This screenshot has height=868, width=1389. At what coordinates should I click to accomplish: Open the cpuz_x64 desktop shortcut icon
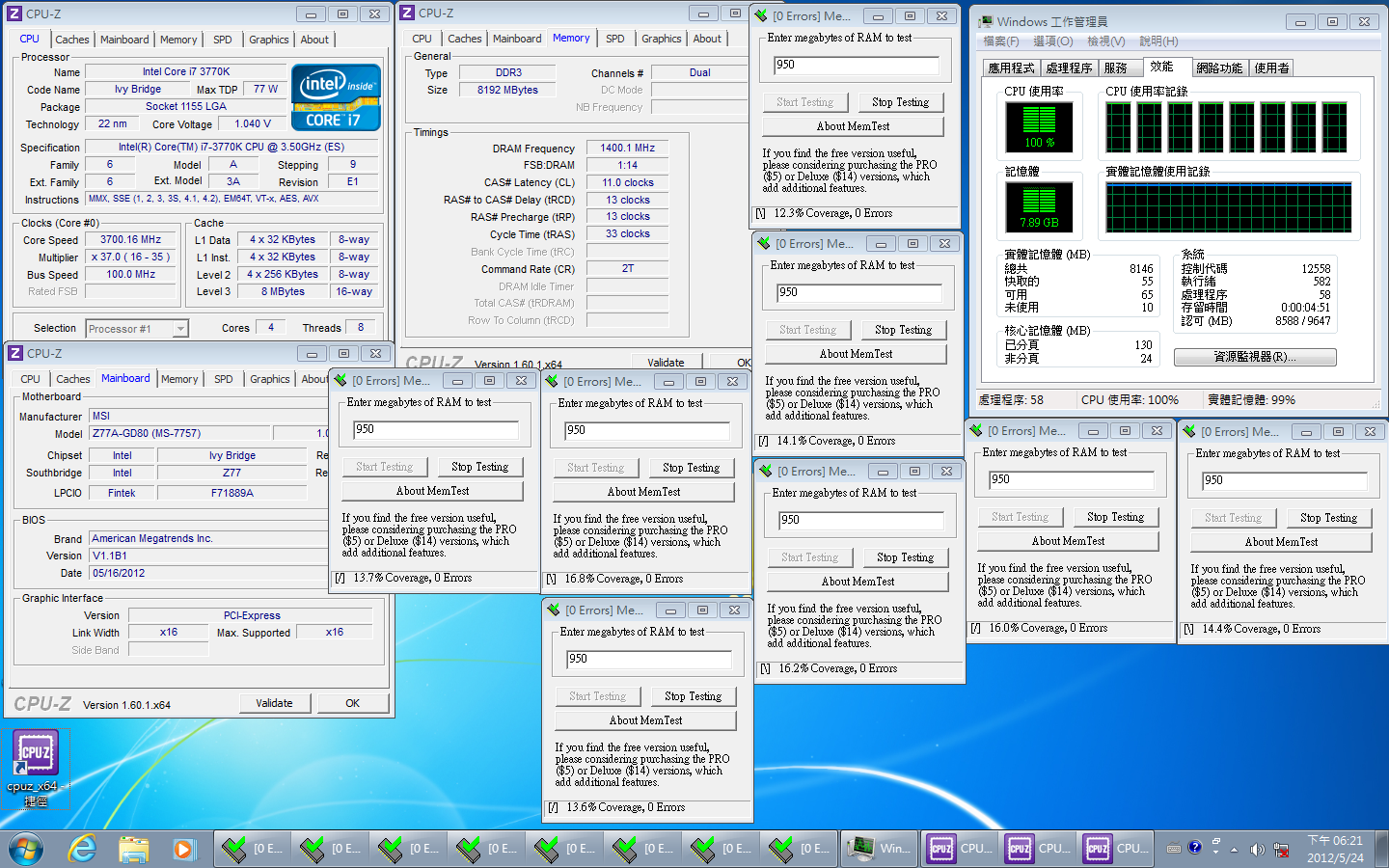(x=35, y=753)
